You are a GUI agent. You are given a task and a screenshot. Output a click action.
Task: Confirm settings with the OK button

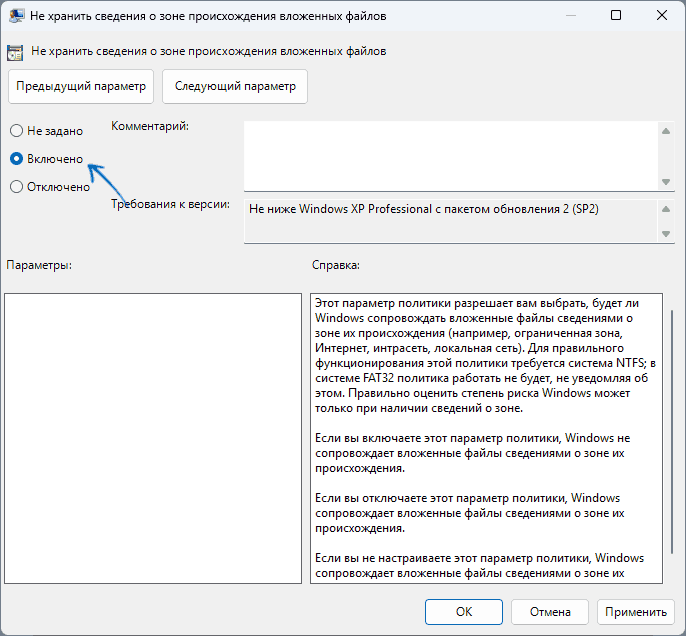point(463,611)
